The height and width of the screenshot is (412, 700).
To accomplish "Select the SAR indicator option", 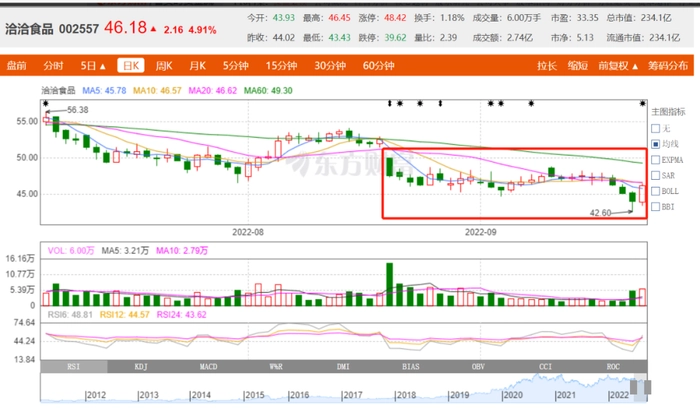I will coord(655,175).
